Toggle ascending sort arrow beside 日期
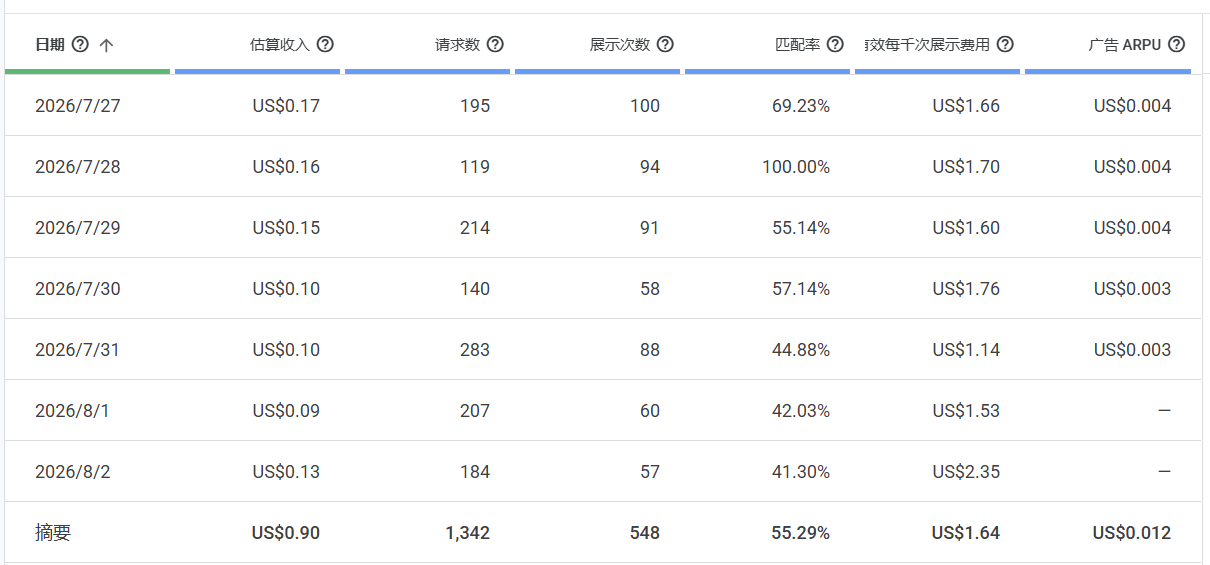 107,45
